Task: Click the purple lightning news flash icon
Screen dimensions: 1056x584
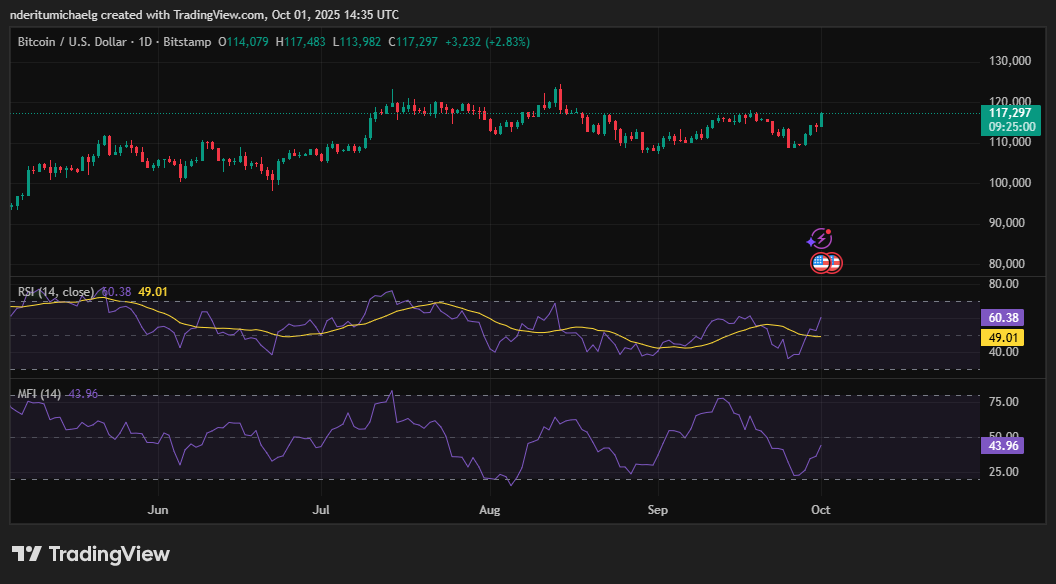Action: (x=819, y=238)
